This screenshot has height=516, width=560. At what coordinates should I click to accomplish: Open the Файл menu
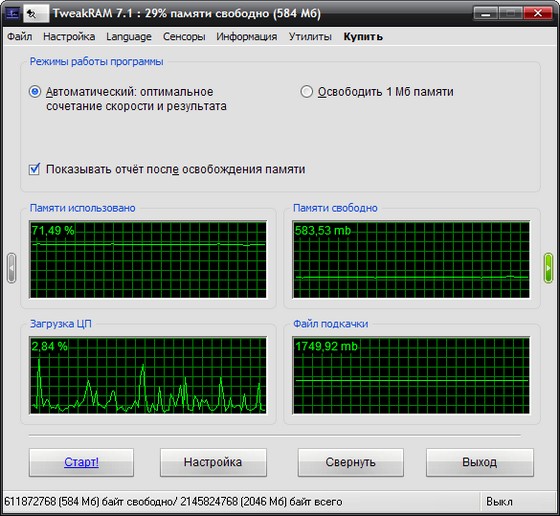(x=20, y=36)
